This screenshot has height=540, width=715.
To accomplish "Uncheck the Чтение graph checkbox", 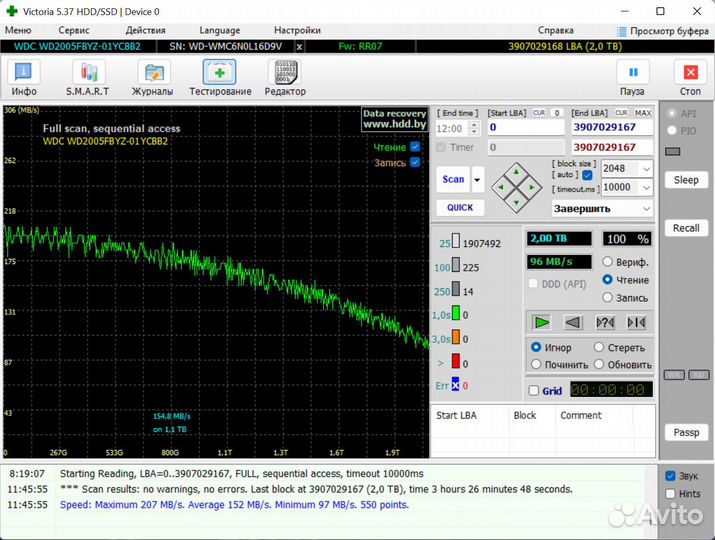I will (x=415, y=146).
